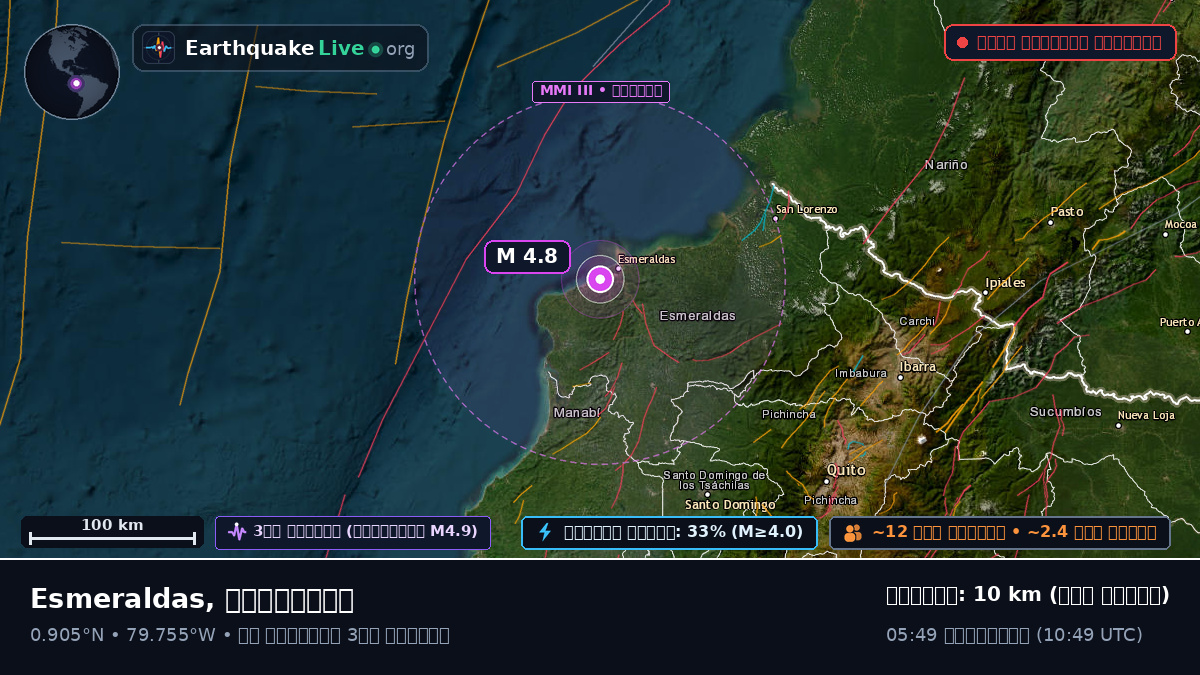The width and height of the screenshot is (1200, 675).
Task: Click the Manabí province label
Action: (577, 413)
